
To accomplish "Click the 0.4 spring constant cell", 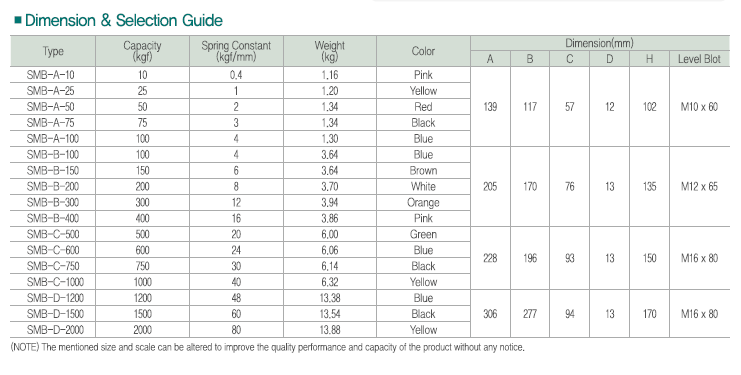I will point(236,75).
